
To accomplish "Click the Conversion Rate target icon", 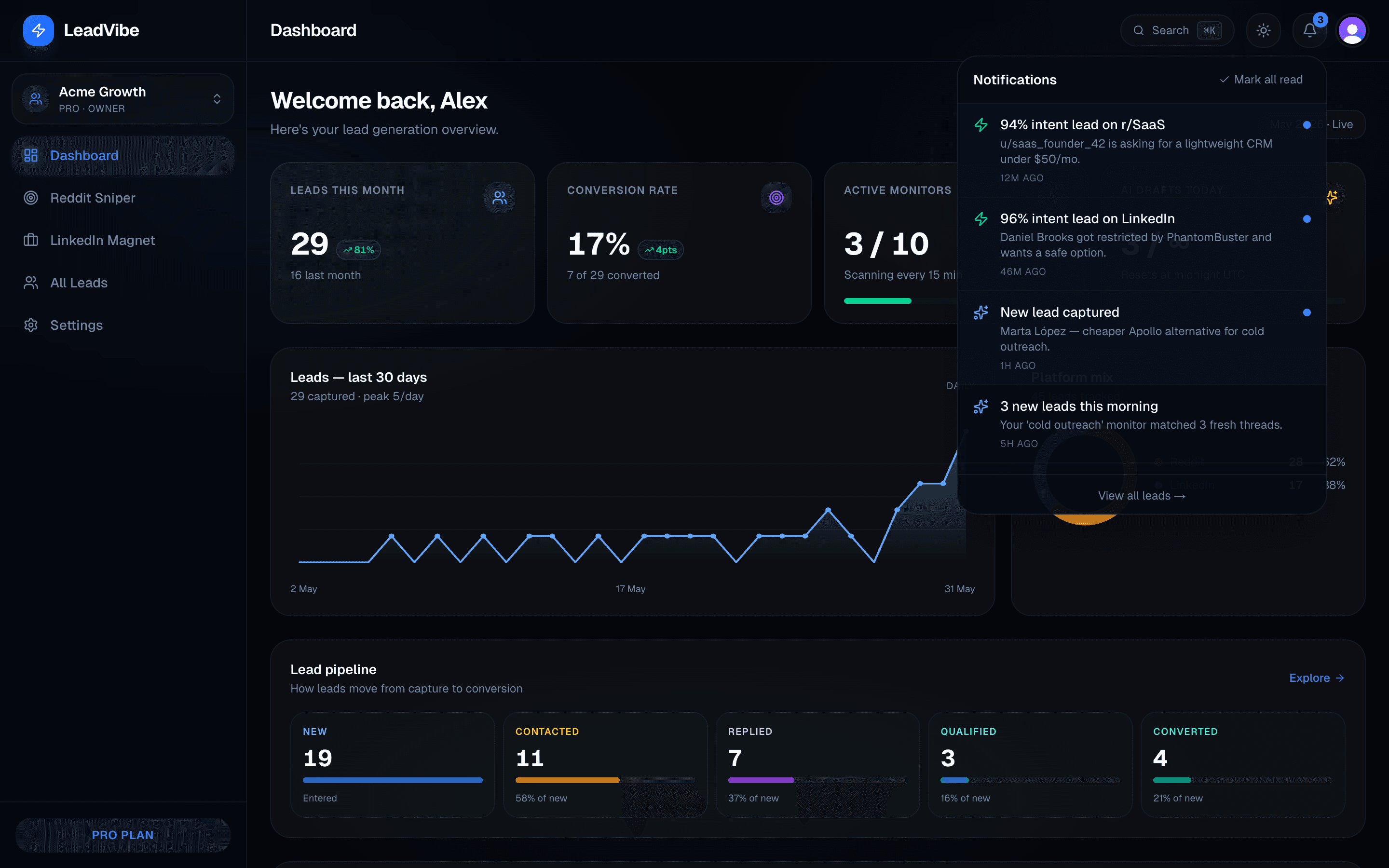I will click(x=776, y=198).
